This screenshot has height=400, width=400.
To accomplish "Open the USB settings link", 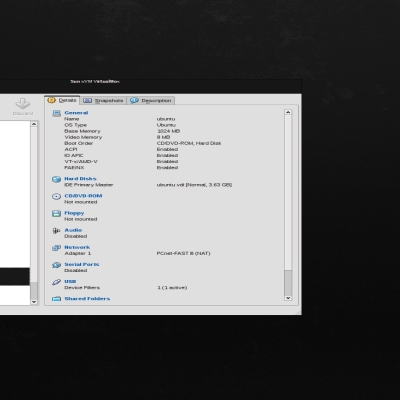I will 70,281.
